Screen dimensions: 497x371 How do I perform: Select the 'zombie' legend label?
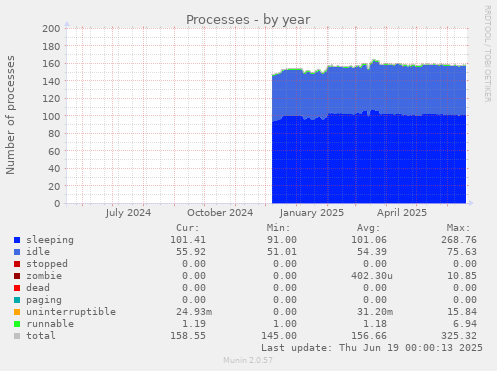pos(44,276)
